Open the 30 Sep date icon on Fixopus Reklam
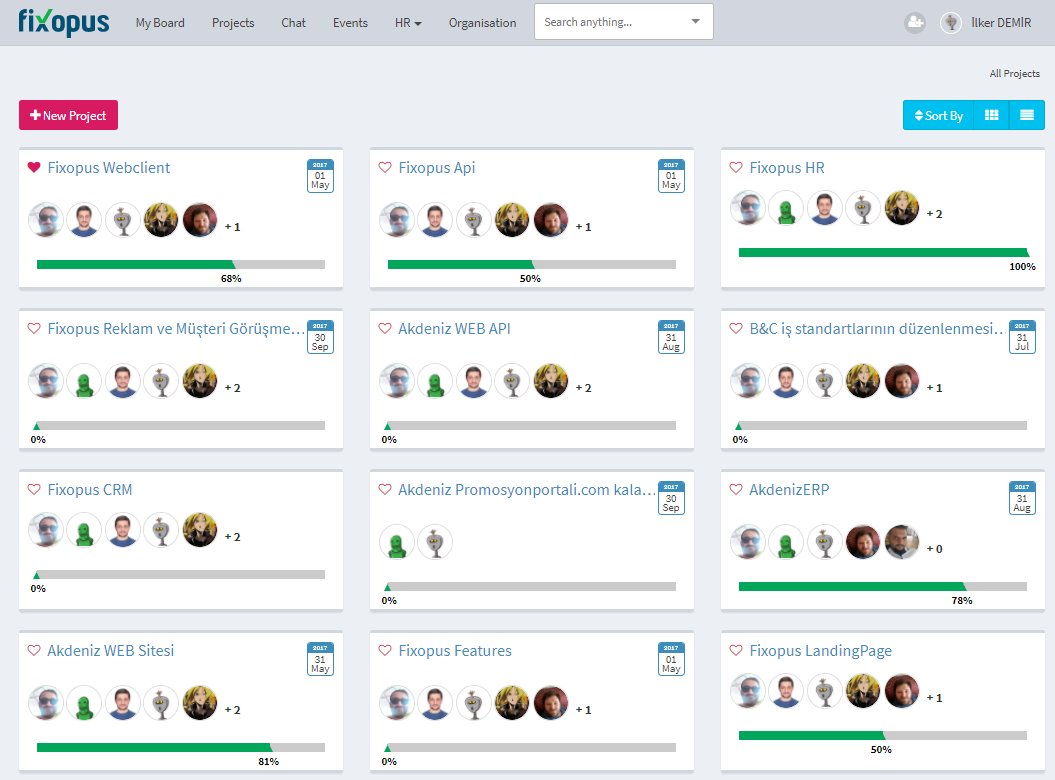This screenshot has height=780, width=1055. (320, 337)
